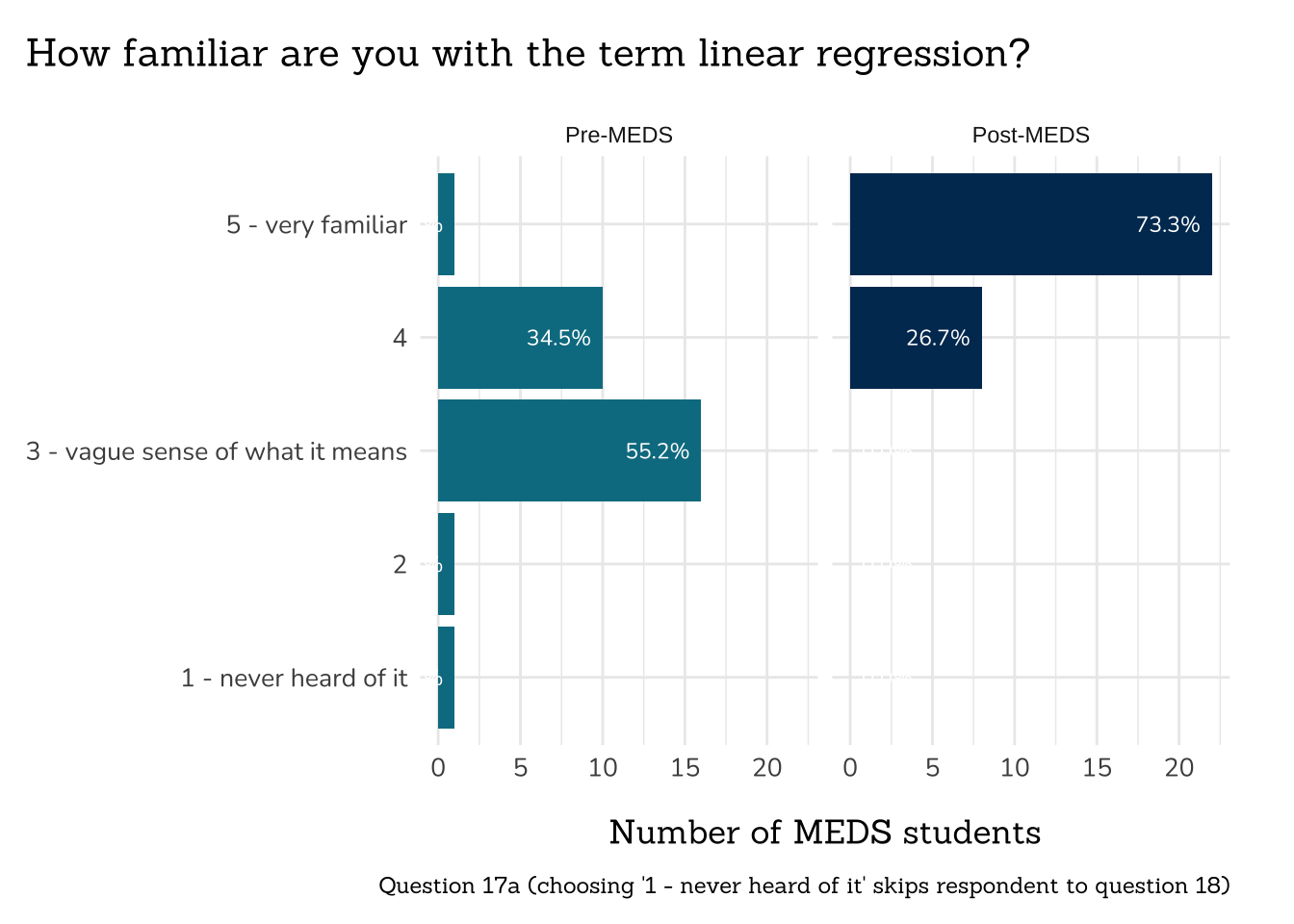Click tick label 0 on Post-MEDS x-axis

coord(850,768)
